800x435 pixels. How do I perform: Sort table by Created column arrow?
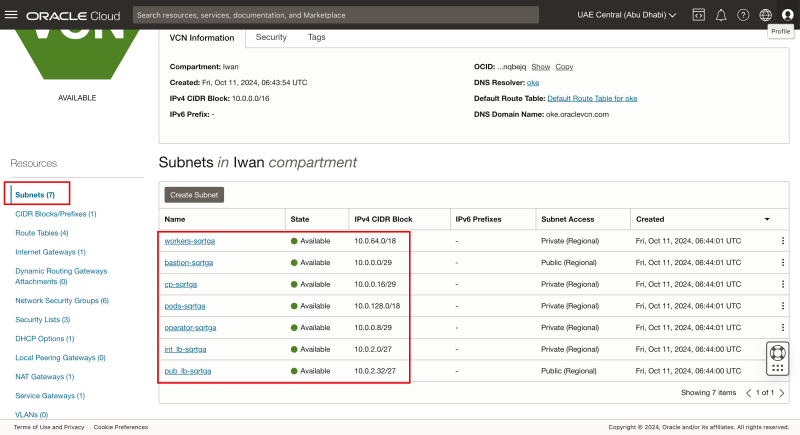tap(767, 218)
